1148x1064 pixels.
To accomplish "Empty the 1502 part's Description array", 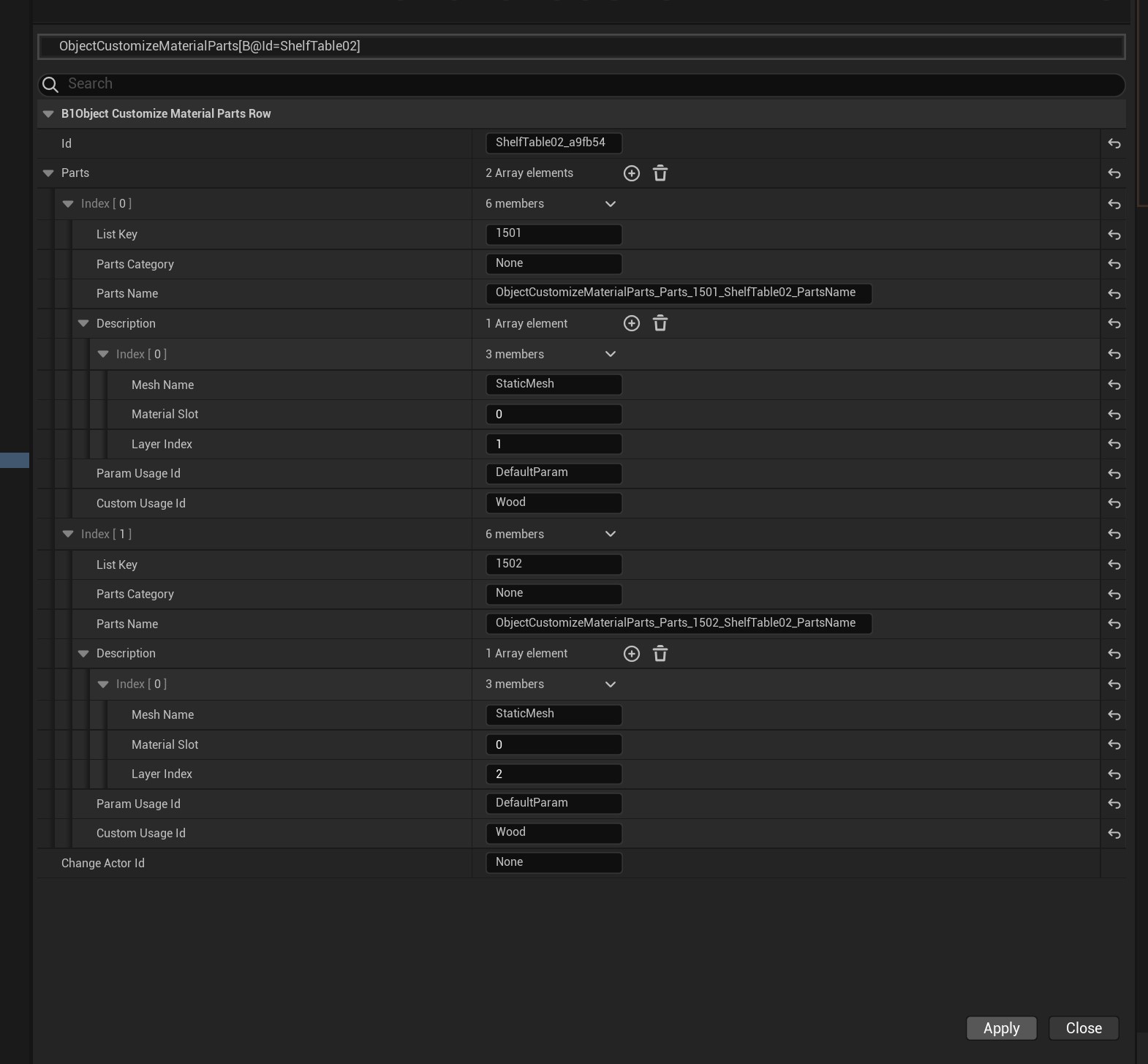I will coord(660,654).
